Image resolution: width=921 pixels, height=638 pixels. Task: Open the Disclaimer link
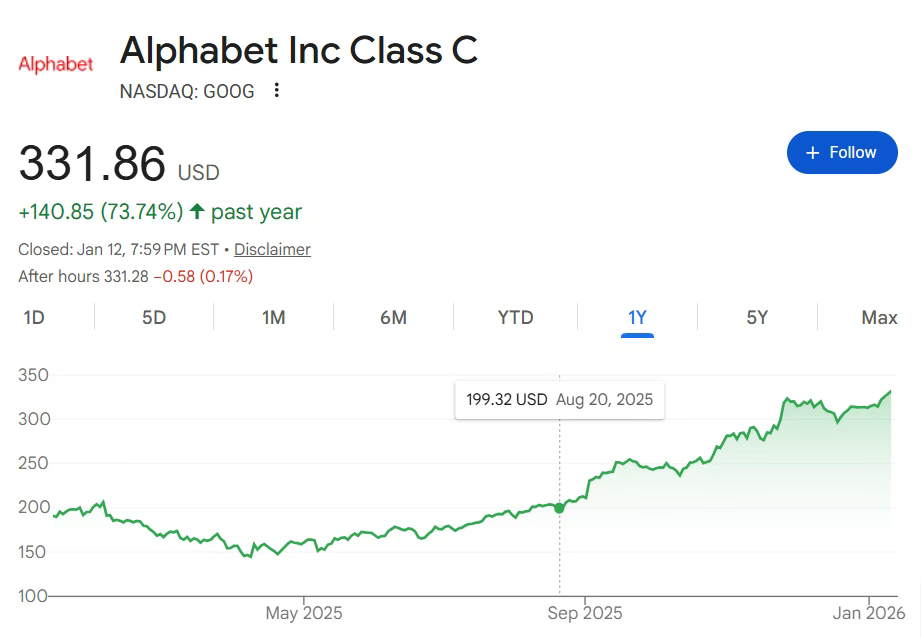point(272,249)
